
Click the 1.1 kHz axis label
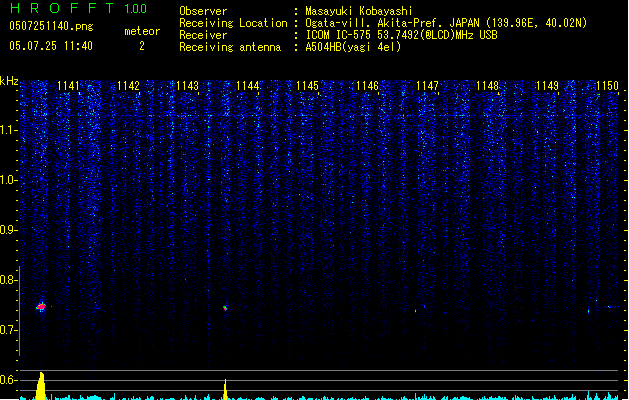(9, 130)
